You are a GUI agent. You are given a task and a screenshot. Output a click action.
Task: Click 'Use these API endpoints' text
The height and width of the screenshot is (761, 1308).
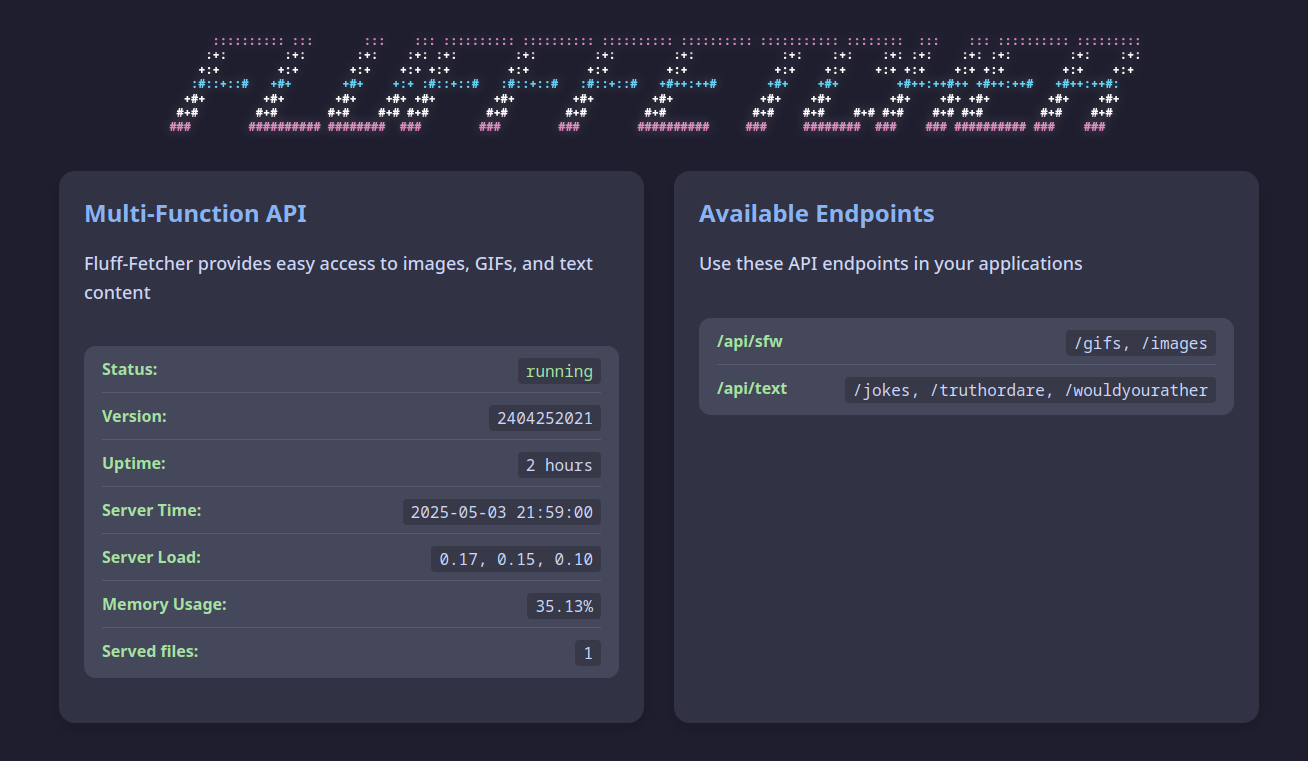coord(890,264)
